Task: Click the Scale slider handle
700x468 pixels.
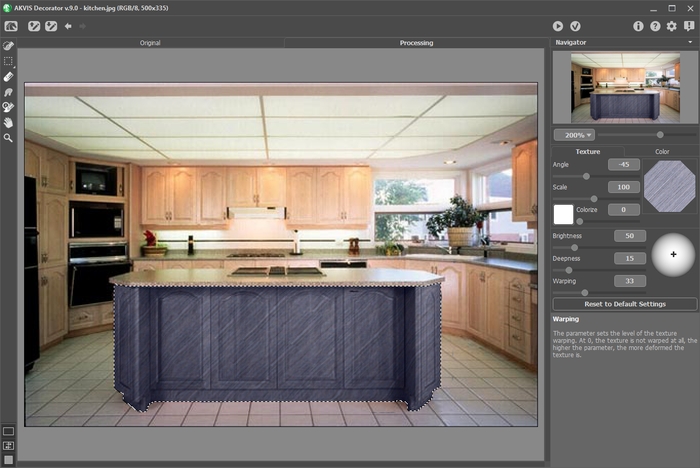Action: (x=594, y=198)
